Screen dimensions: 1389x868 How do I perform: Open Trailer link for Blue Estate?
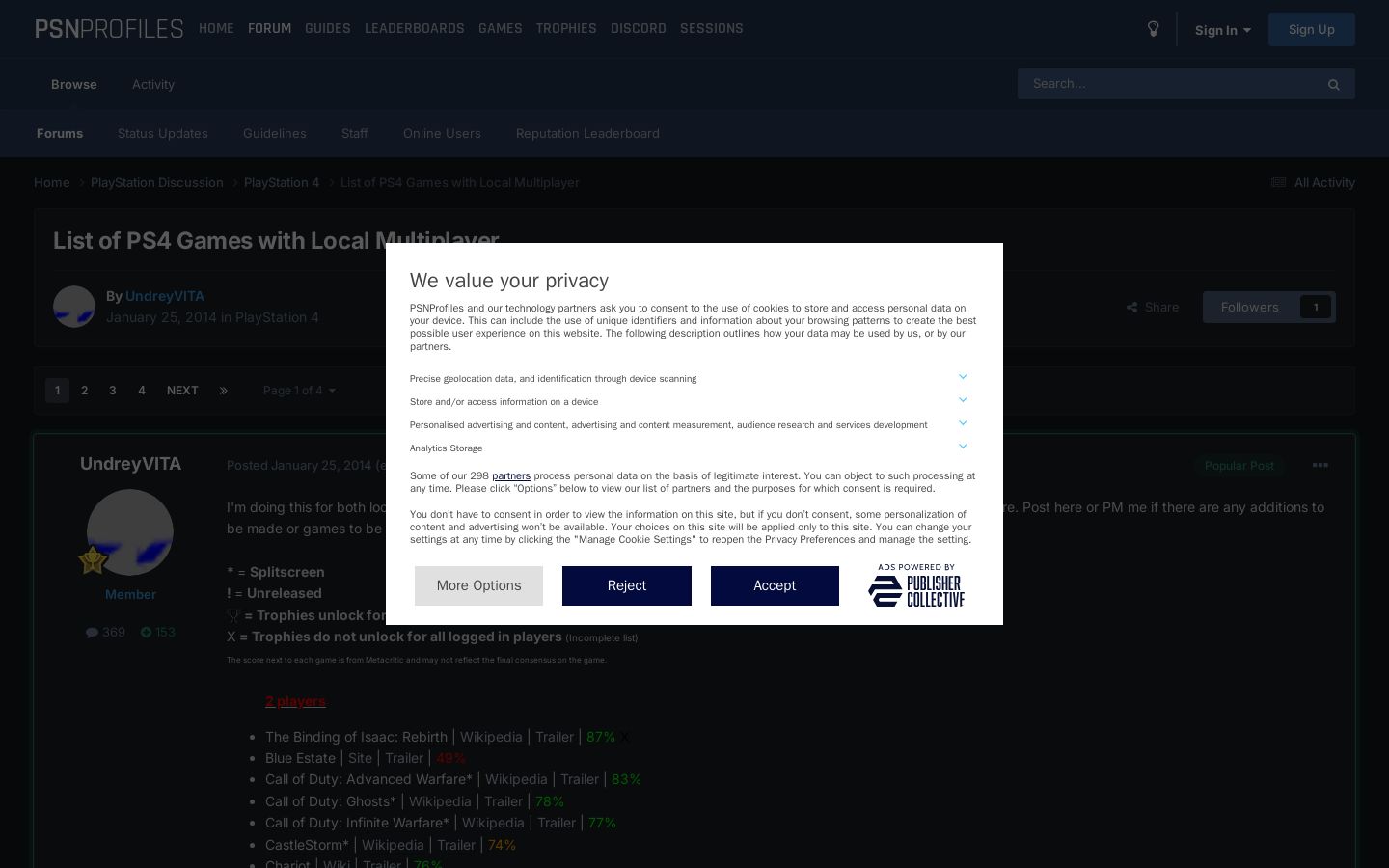click(404, 758)
